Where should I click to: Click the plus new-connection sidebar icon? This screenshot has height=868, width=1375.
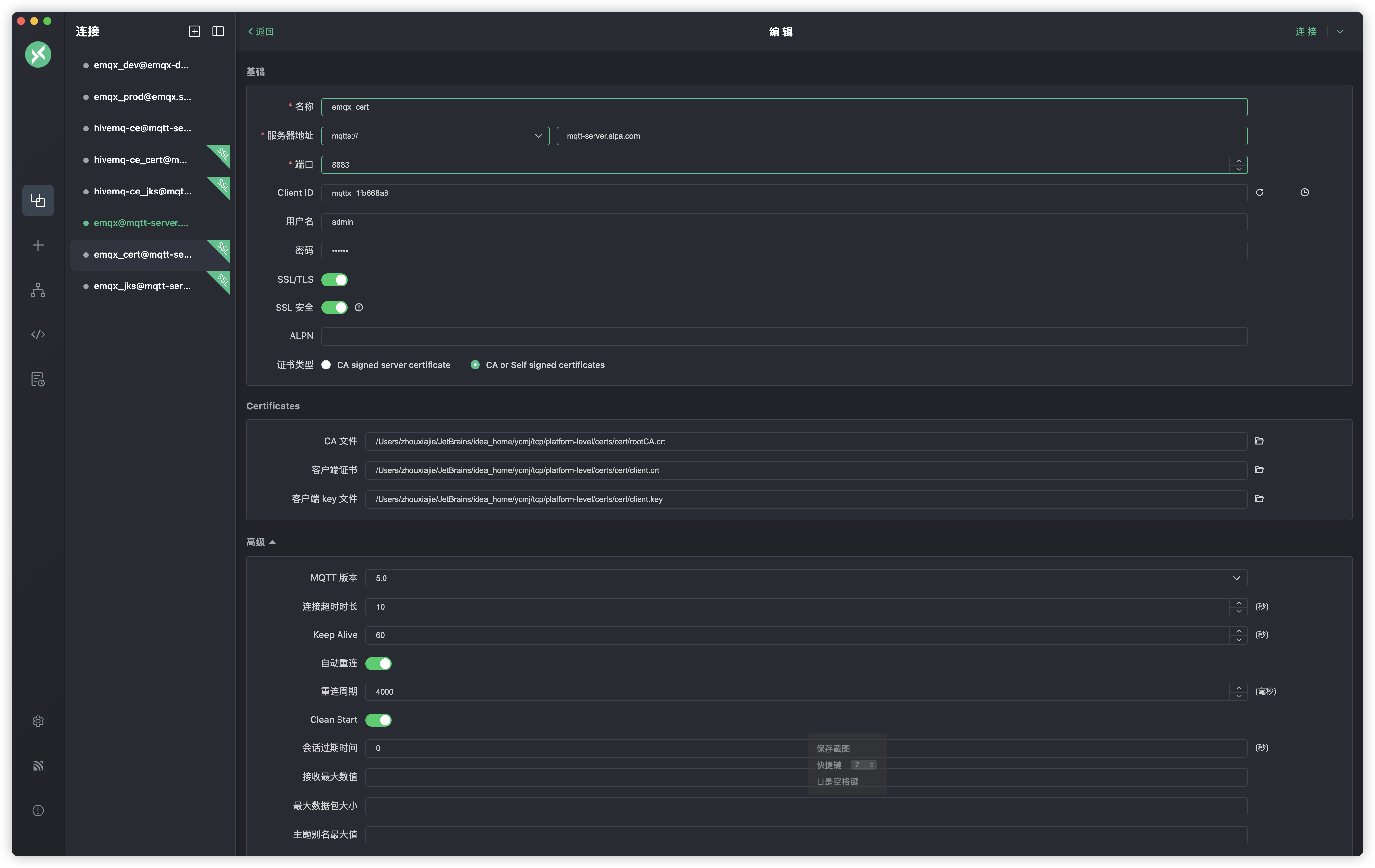(38, 245)
